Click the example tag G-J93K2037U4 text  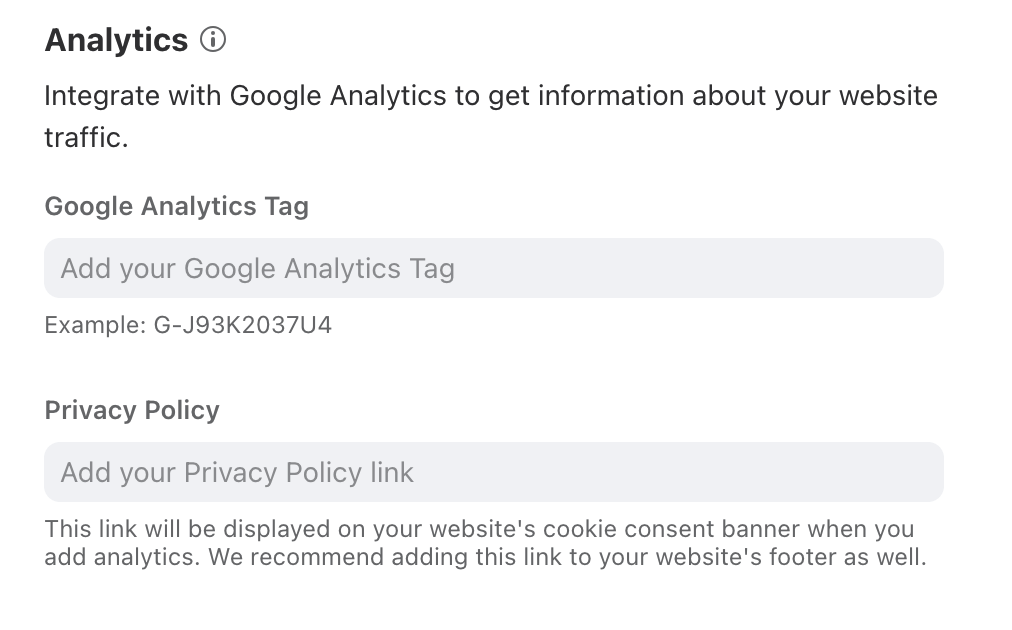click(x=242, y=325)
